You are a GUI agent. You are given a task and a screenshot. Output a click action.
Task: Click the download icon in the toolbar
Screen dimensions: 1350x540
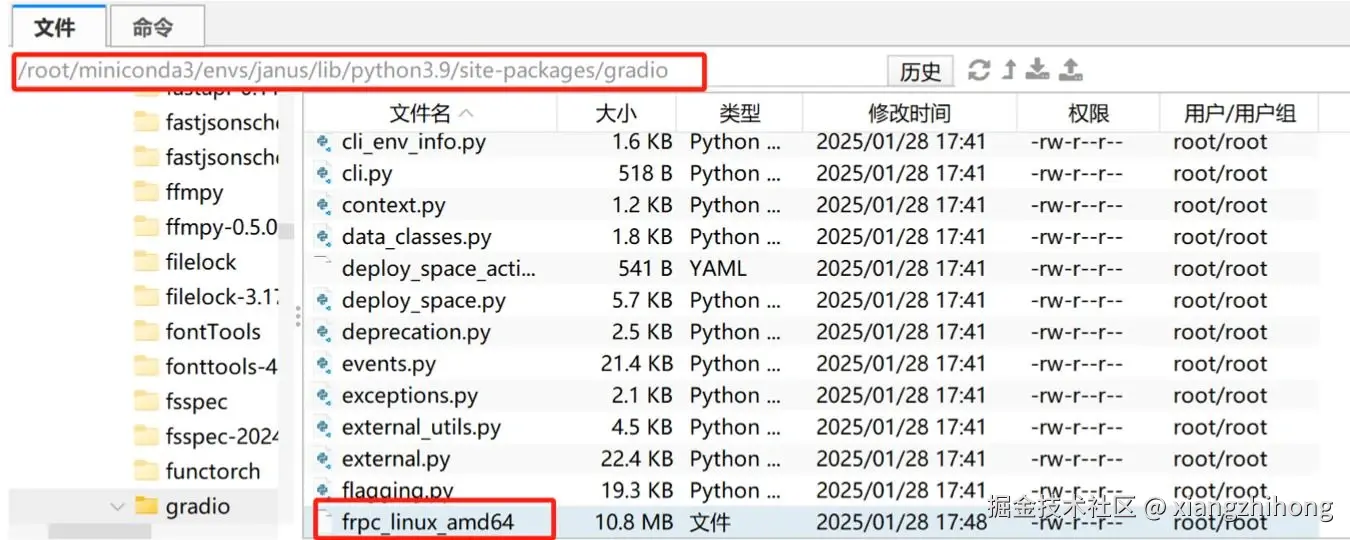[1039, 70]
